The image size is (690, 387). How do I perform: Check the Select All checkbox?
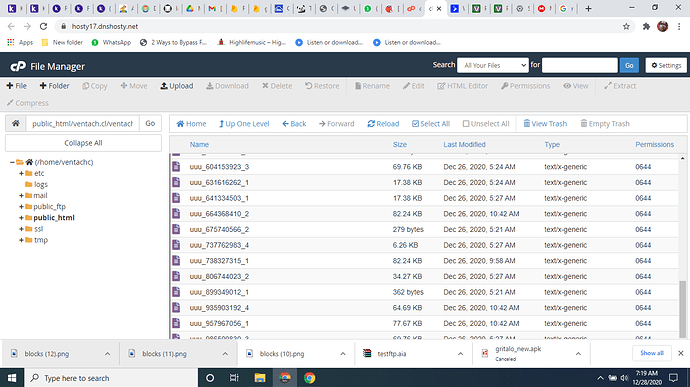coord(415,124)
